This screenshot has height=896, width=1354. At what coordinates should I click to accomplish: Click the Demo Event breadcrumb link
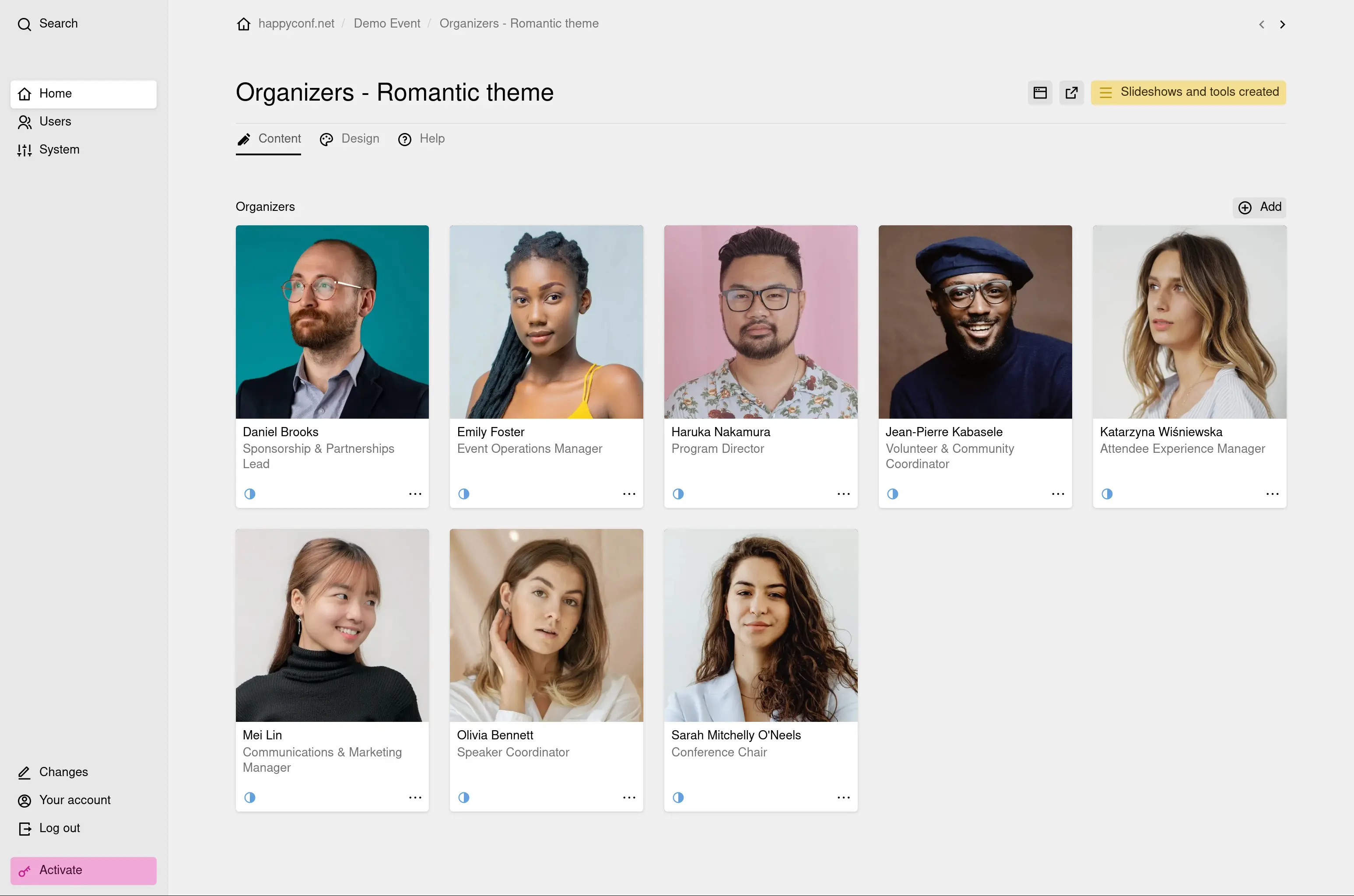pyautogui.click(x=387, y=24)
